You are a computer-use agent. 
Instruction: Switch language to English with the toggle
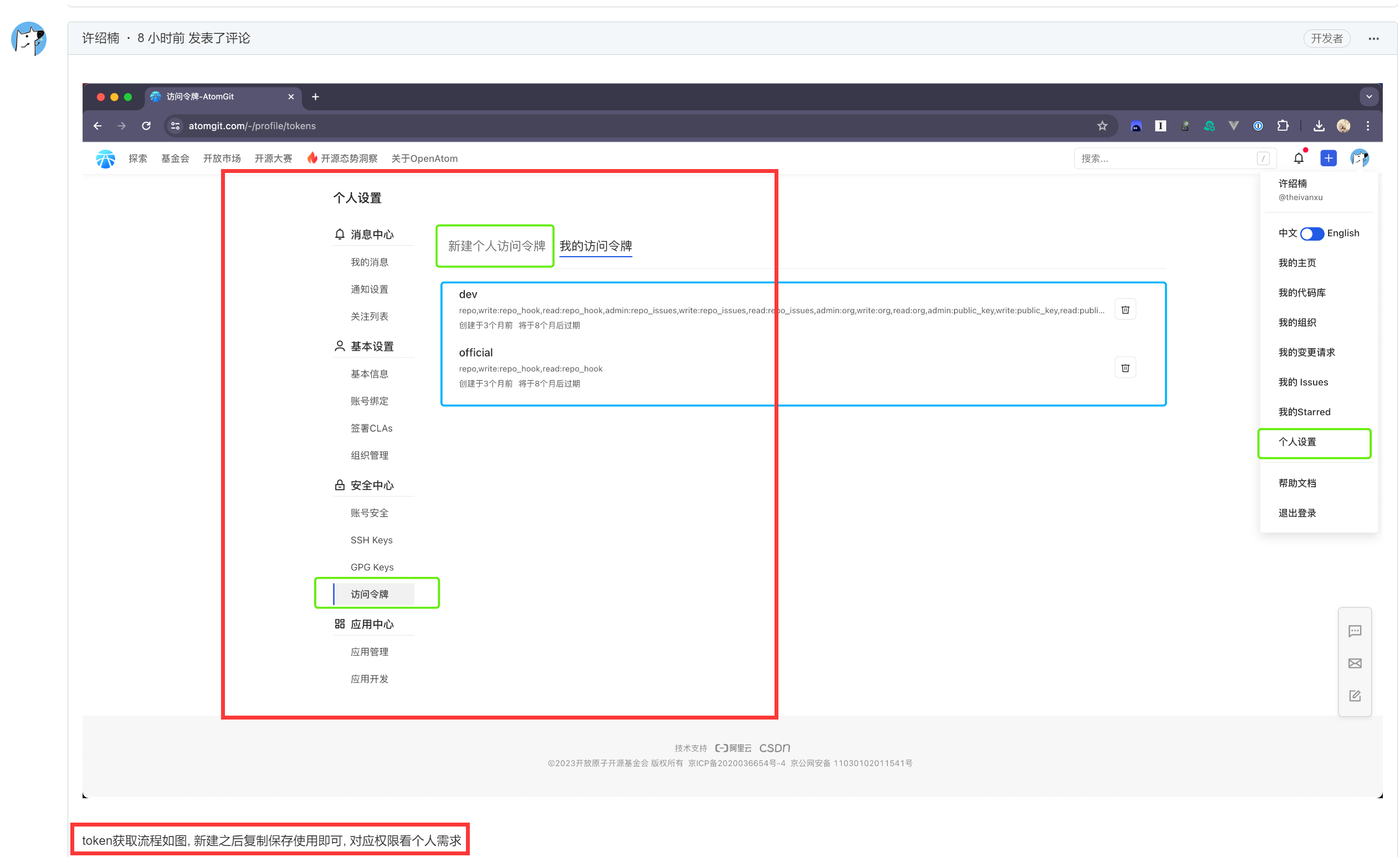coord(1312,233)
